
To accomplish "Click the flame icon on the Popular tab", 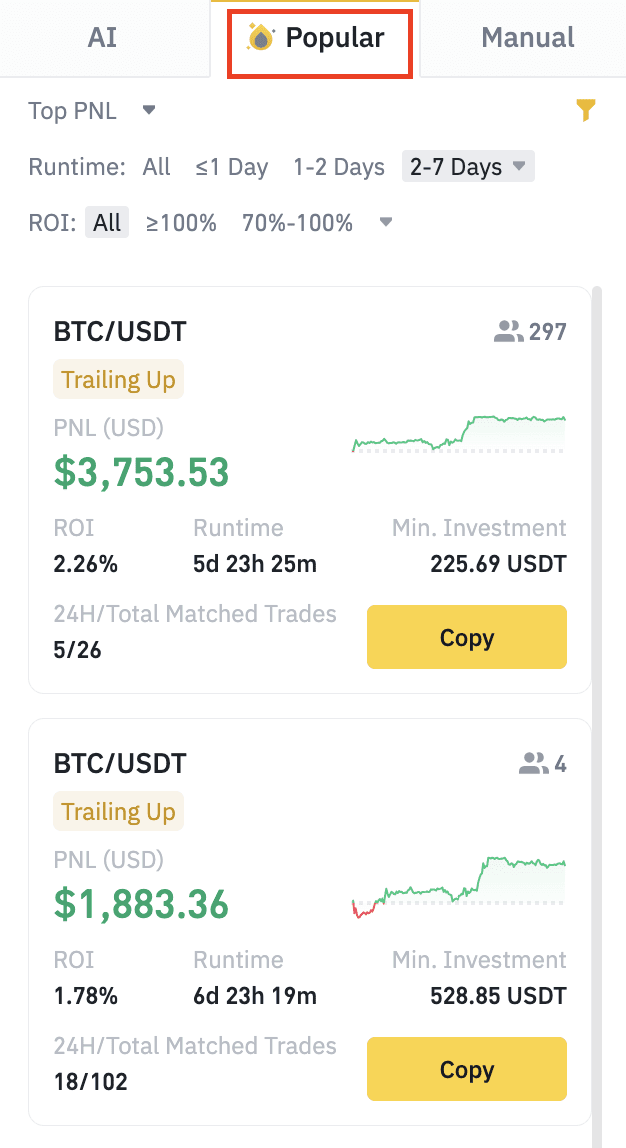I will click(262, 37).
